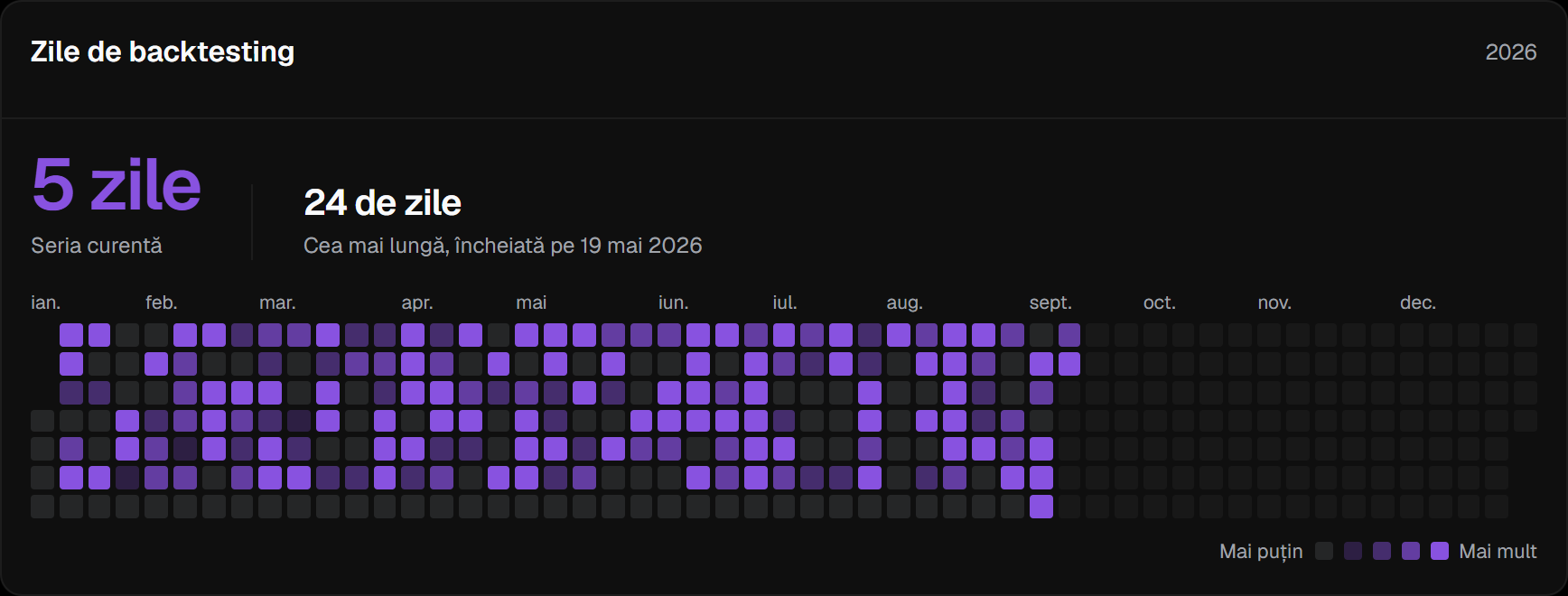Viewport: 1568px width, 596px height.
Task: Click the "Mai mult" legend label
Action: [1498, 551]
